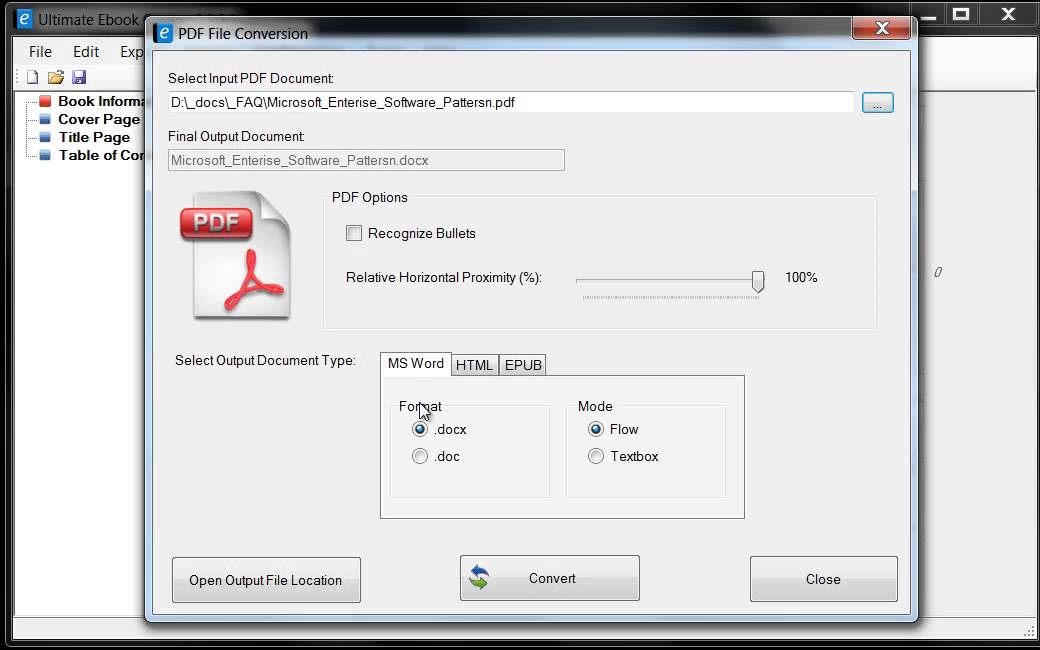
Task: Choose the Flow mode radio button
Action: tap(596, 429)
